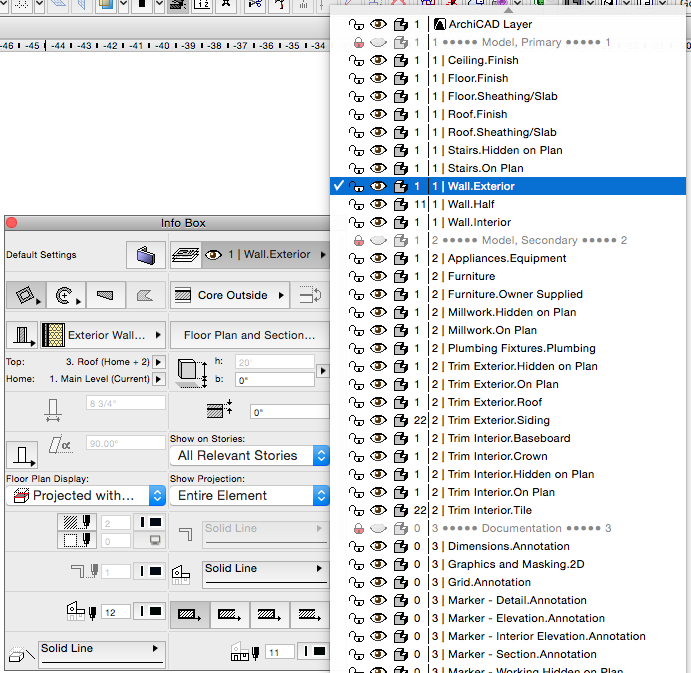Unlock the Wall.Interior layer lock icon

tap(356, 222)
